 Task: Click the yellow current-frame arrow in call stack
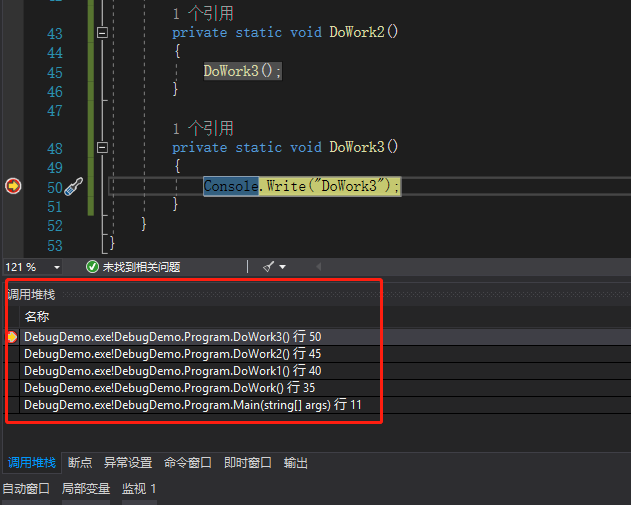point(12,337)
